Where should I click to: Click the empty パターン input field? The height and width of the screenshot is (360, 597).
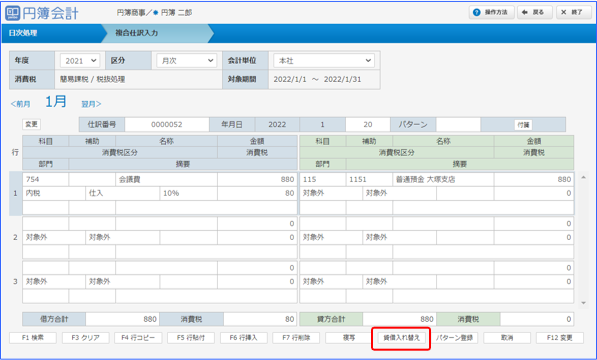coord(458,124)
